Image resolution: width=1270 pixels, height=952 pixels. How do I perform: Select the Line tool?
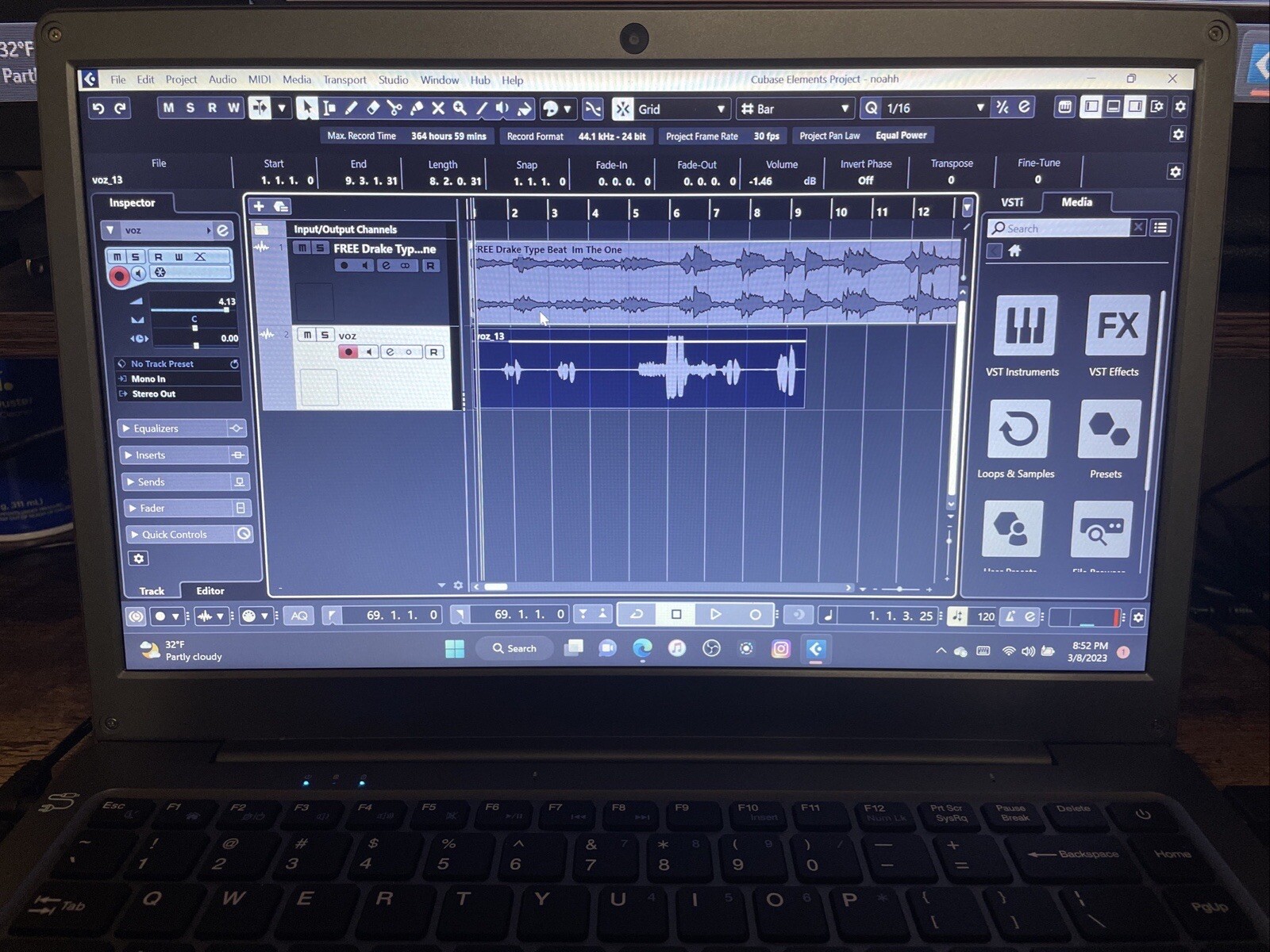click(481, 108)
